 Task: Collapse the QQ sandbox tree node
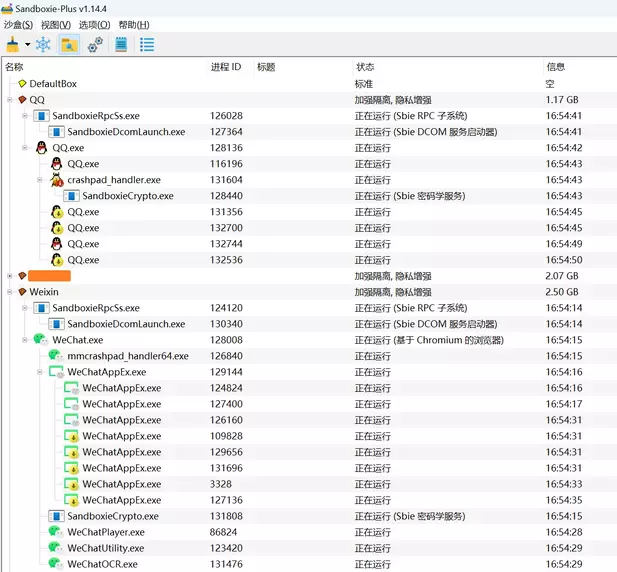coord(10,100)
